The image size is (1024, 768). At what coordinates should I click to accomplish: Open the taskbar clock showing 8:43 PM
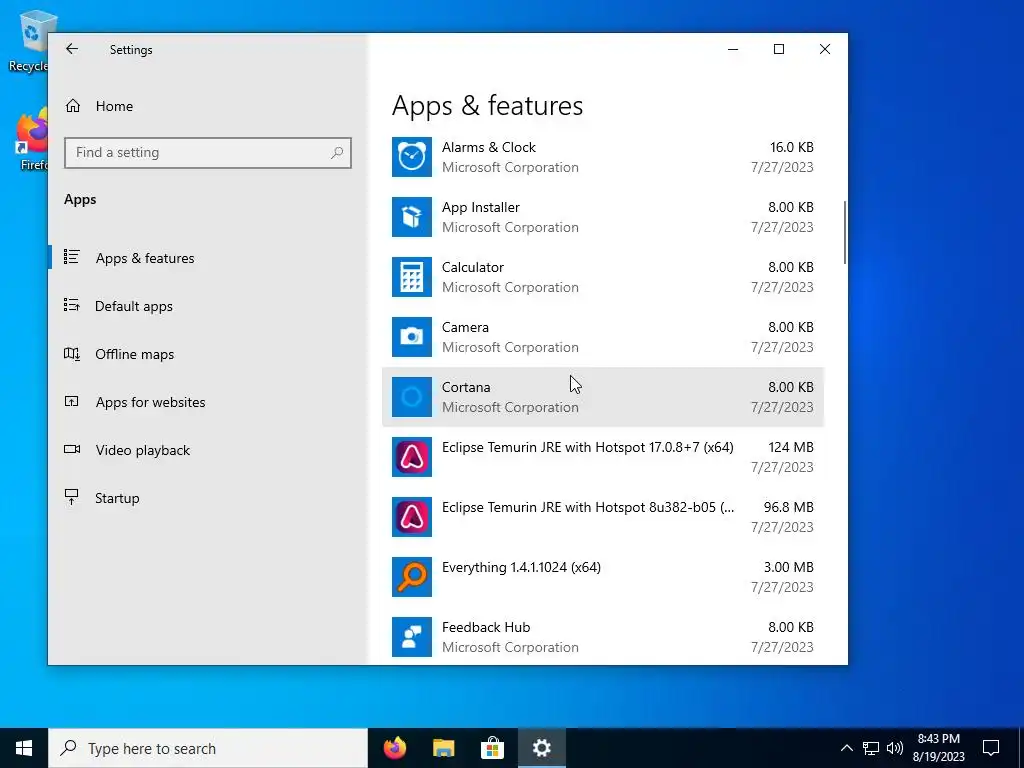[938, 748]
